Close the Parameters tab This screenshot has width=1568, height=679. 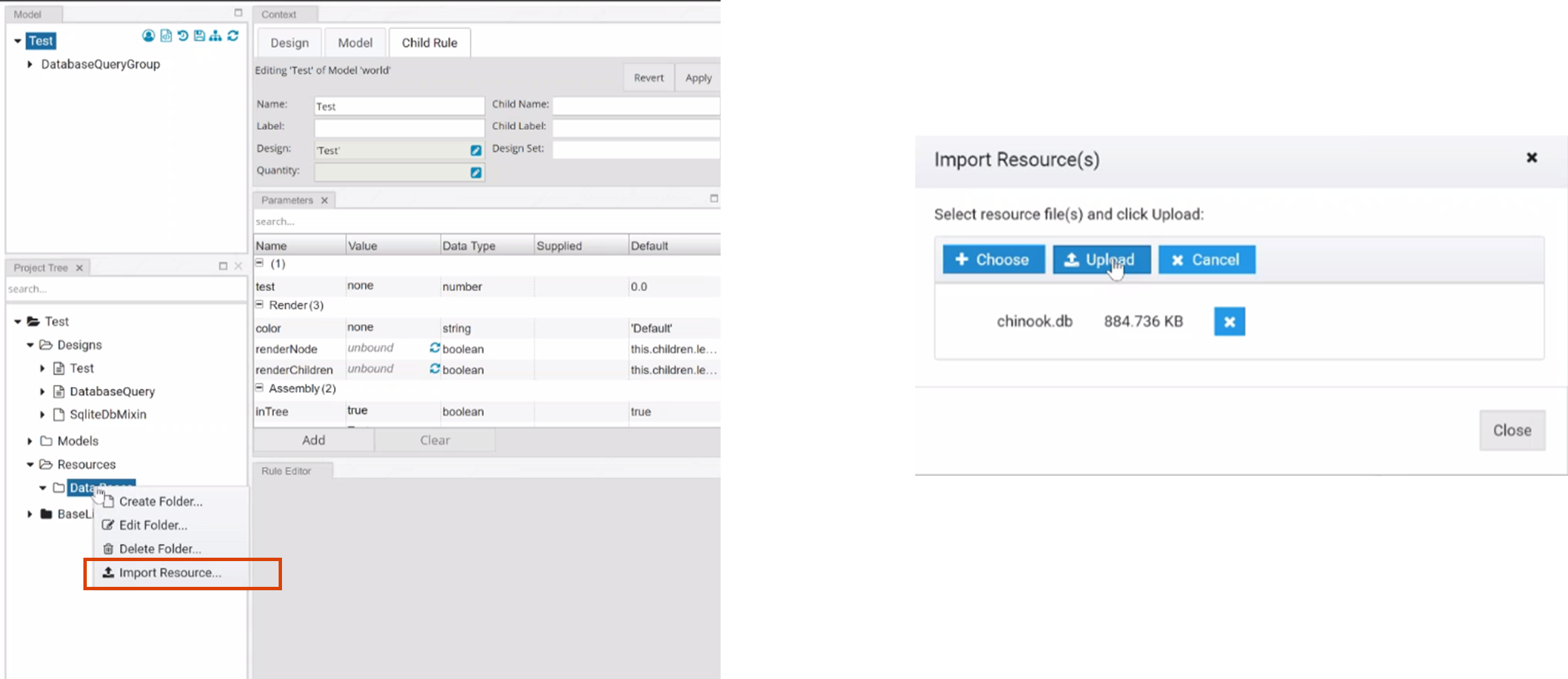point(324,200)
